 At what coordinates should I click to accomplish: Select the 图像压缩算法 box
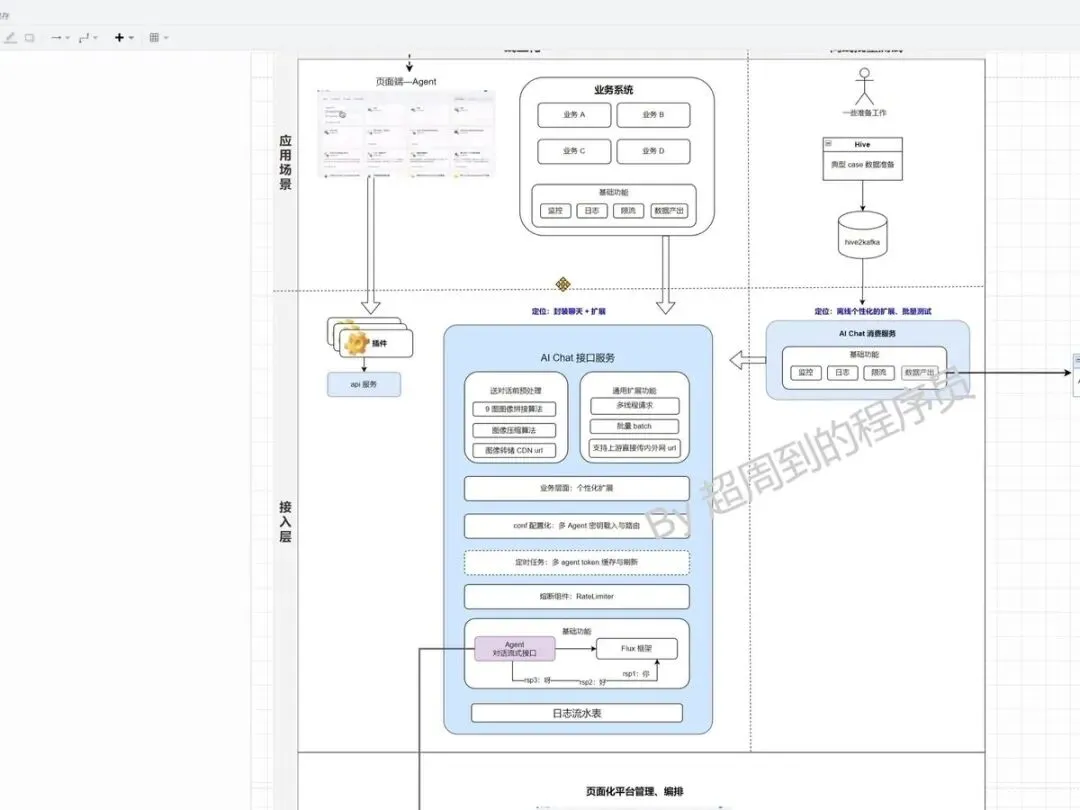[x=514, y=430]
